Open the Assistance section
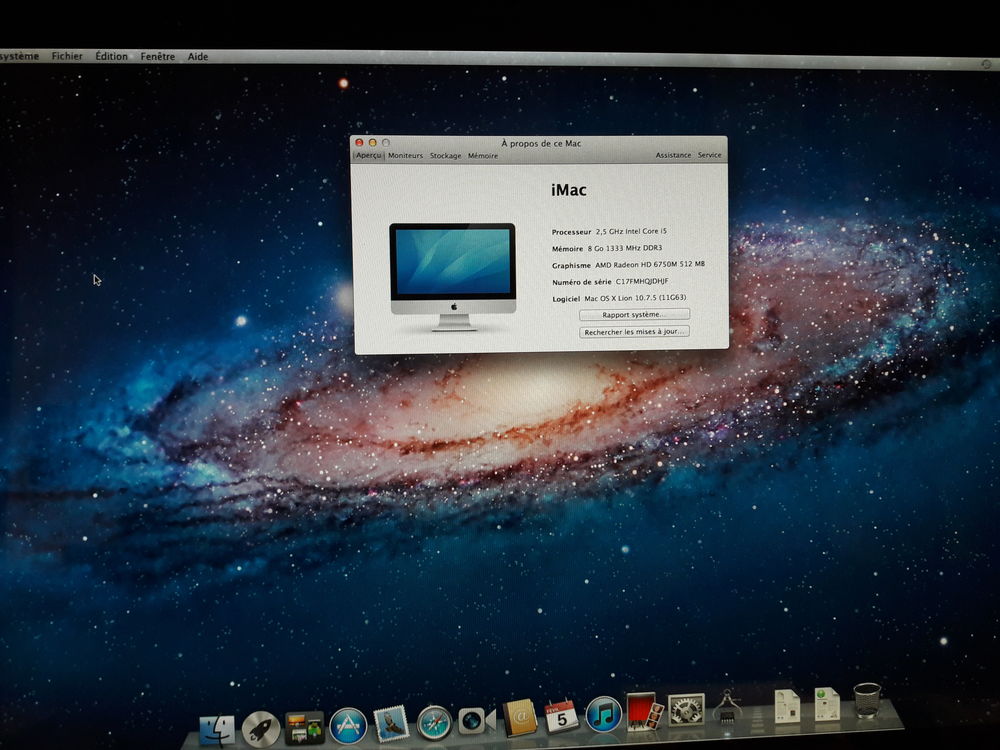This screenshot has width=1000, height=750. click(673, 155)
